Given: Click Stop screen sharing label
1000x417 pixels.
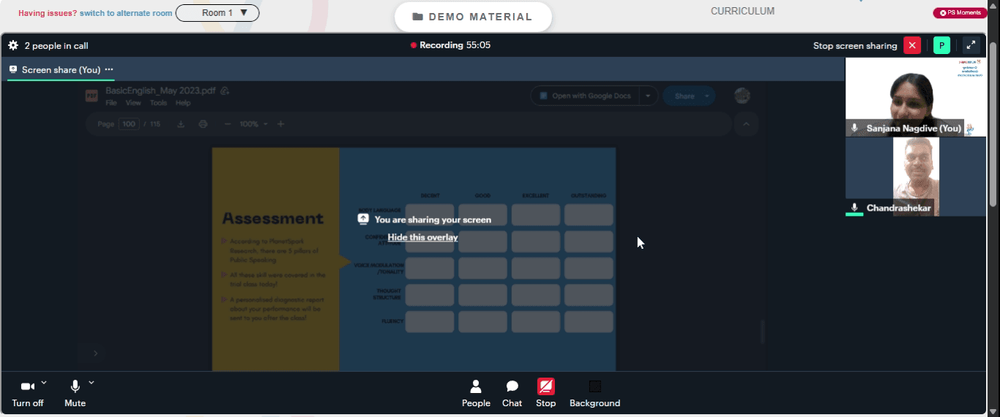Looking at the screenshot, I should 855,45.
